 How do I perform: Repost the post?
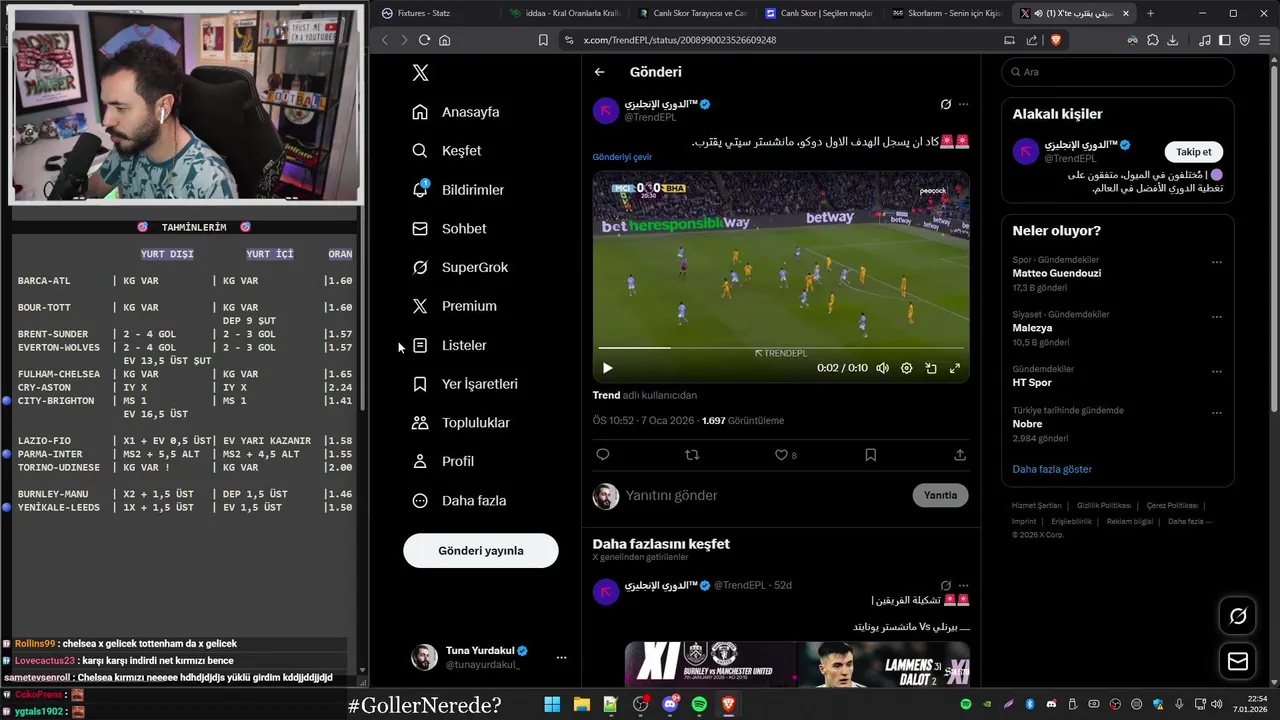pyautogui.click(x=691, y=455)
